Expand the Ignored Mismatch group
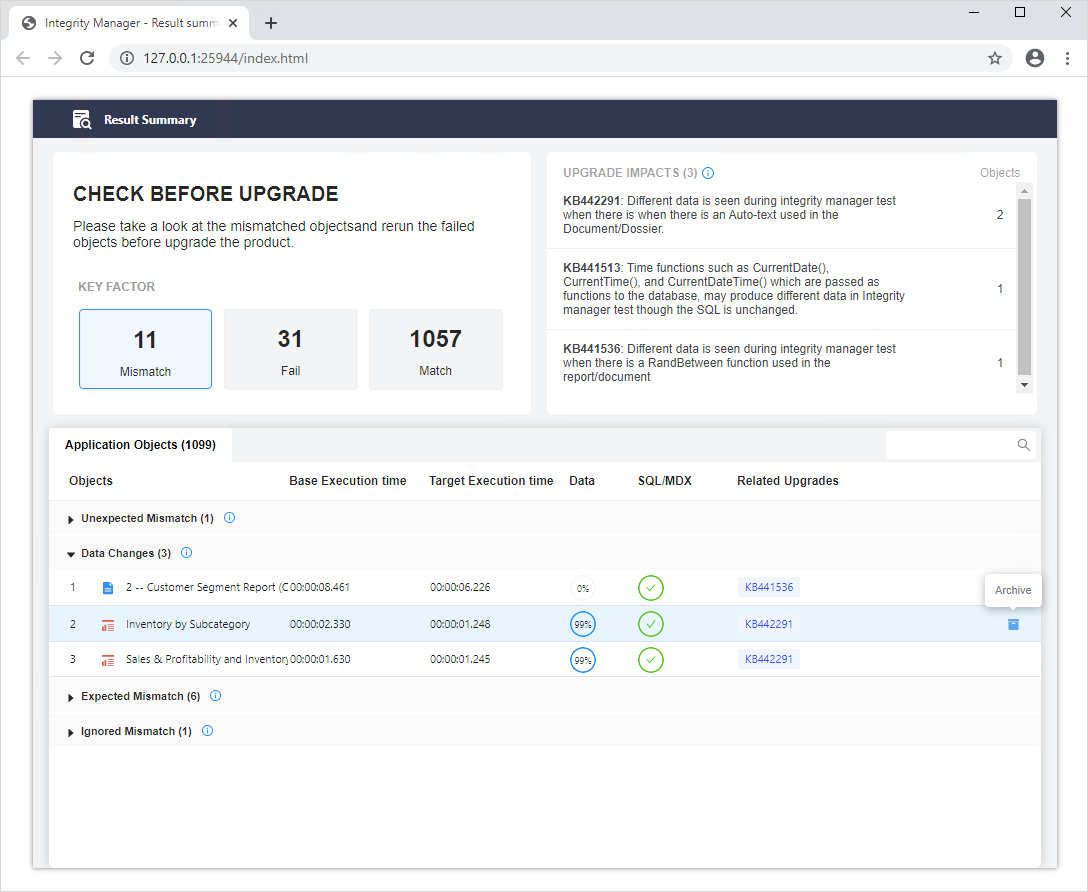The image size is (1088, 892). click(x=71, y=732)
